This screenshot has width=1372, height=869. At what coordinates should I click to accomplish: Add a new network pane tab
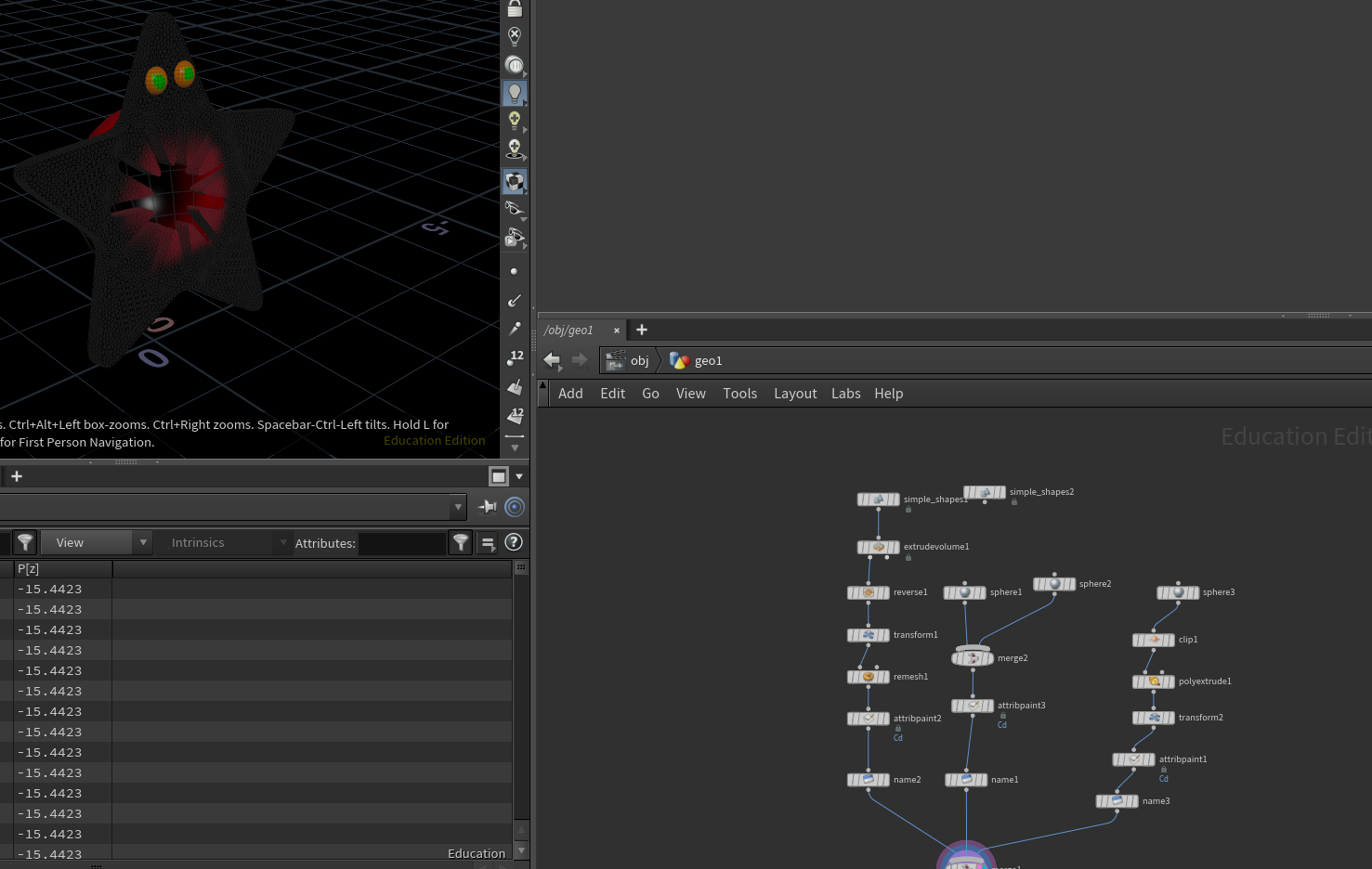click(642, 330)
